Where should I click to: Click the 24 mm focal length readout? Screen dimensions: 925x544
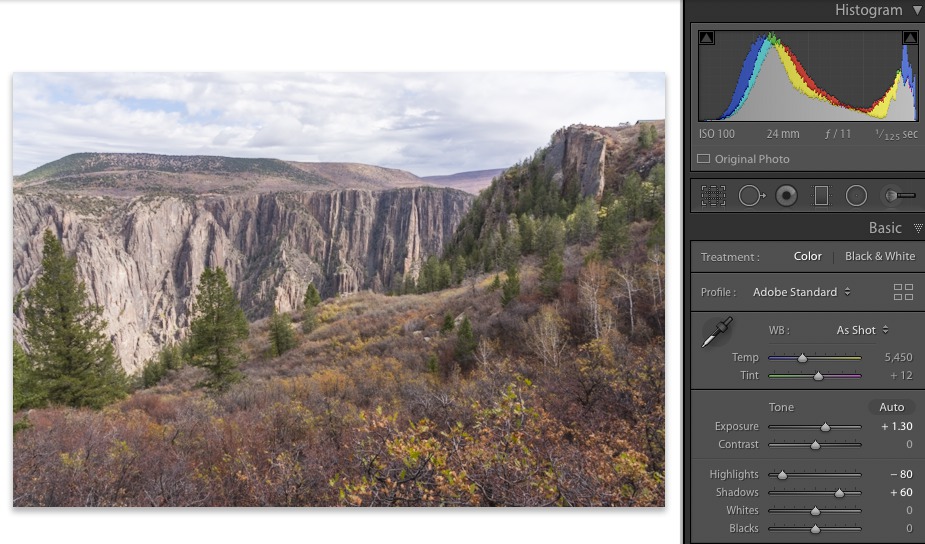click(783, 134)
